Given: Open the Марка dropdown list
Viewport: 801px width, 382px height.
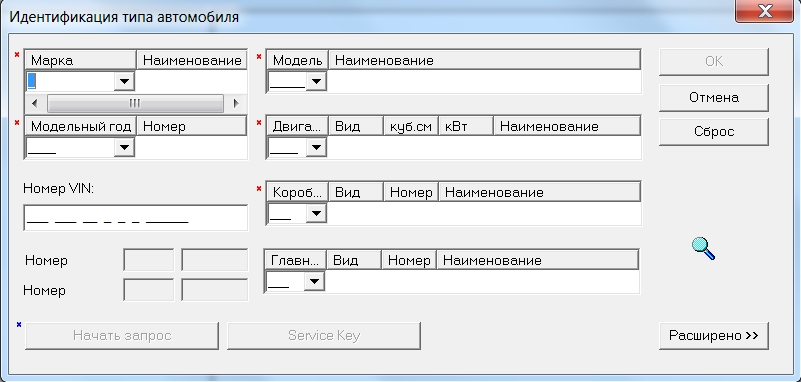Looking at the screenshot, I should coord(124,81).
